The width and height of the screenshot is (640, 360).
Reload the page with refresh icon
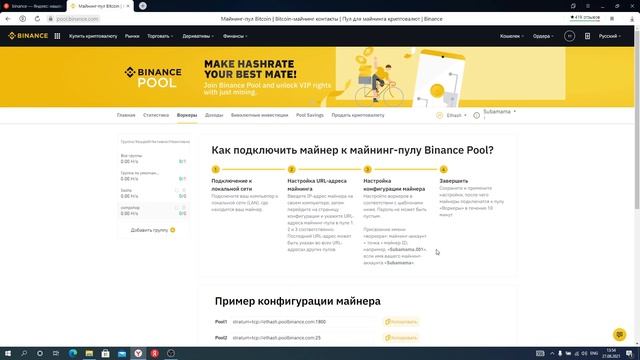coord(37,19)
